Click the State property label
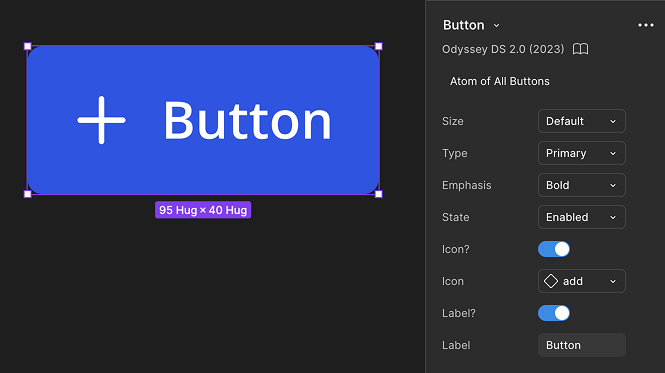Screen dimensions: 665x373 [455, 217]
